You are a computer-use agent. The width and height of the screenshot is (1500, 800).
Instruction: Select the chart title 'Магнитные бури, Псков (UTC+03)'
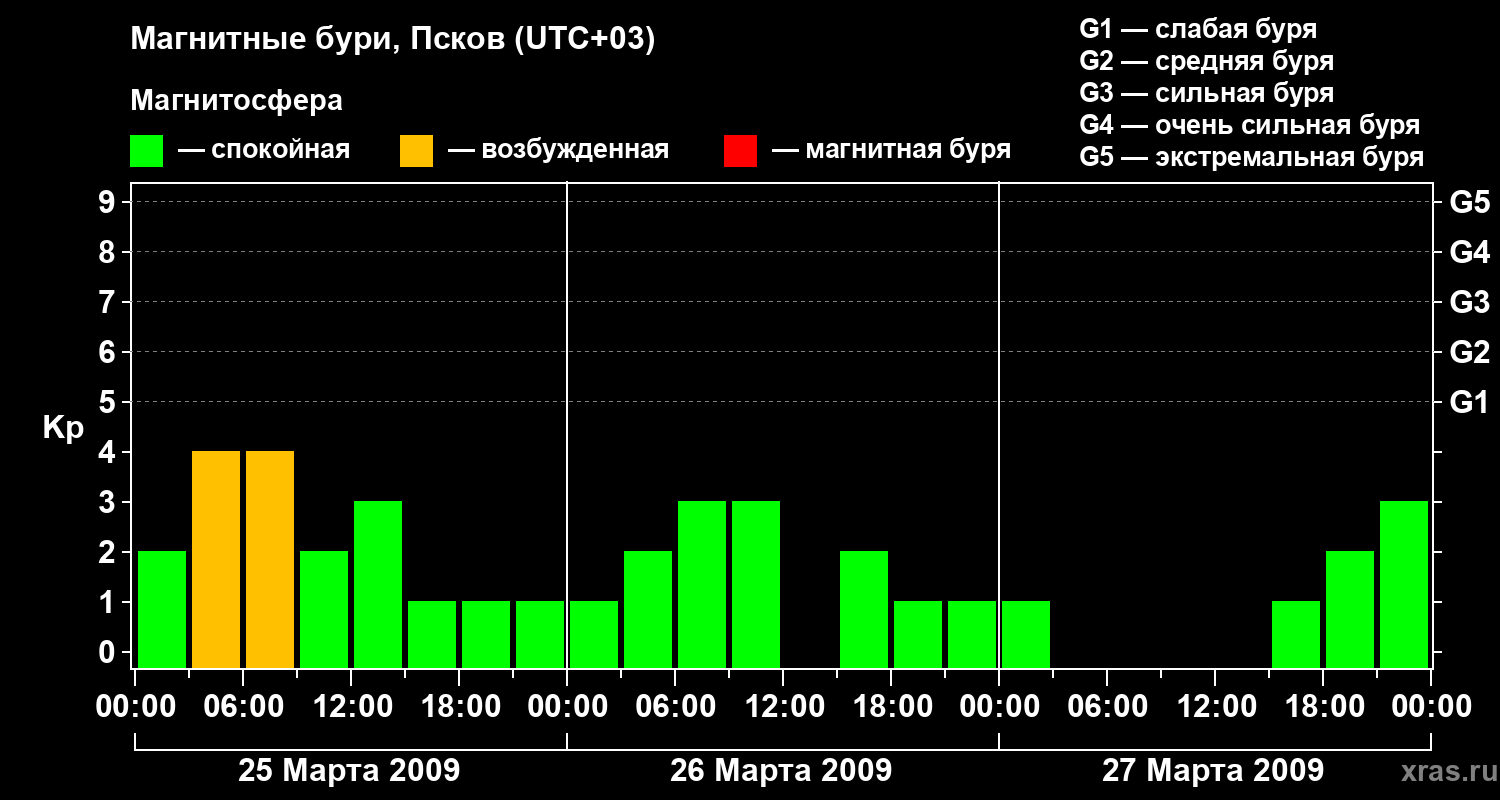tap(393, 40)
